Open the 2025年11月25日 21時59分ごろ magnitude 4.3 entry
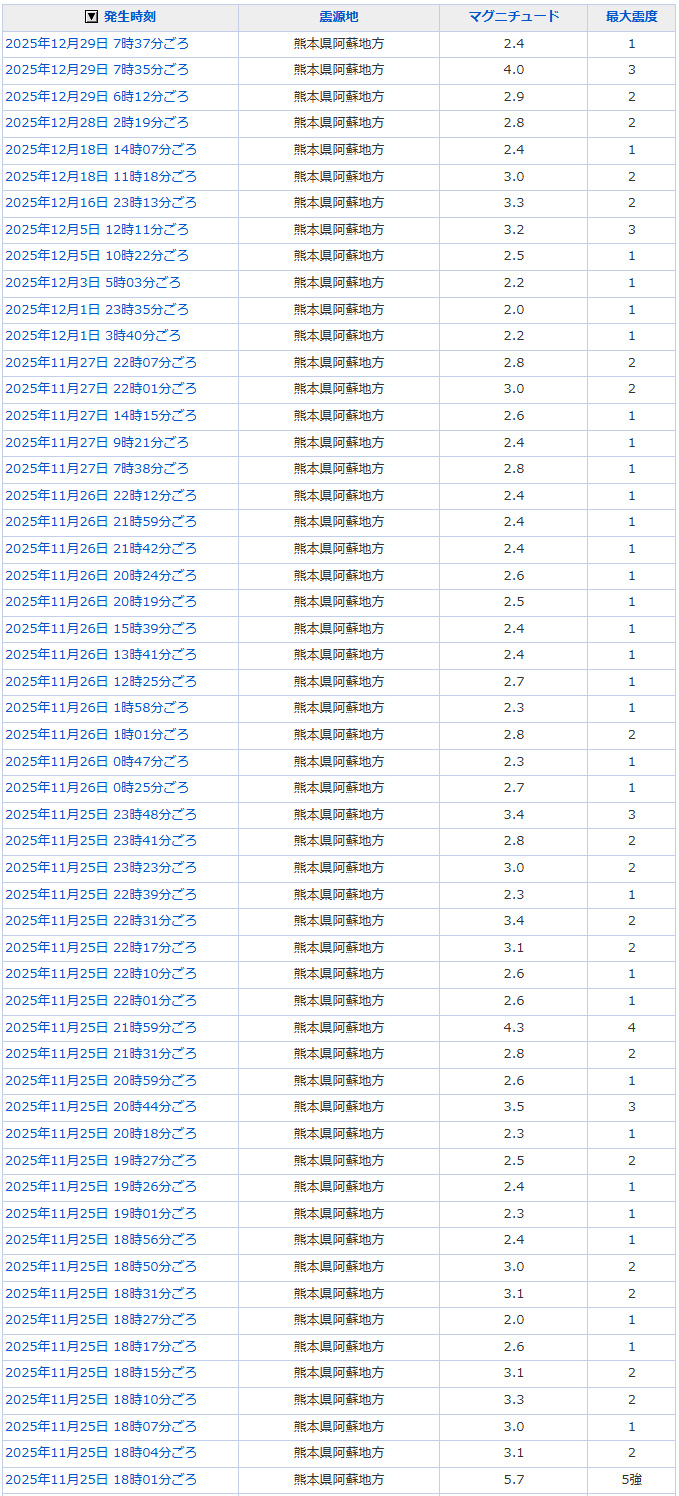This screenshot has width=679, height=1496. pos(100,1027)
